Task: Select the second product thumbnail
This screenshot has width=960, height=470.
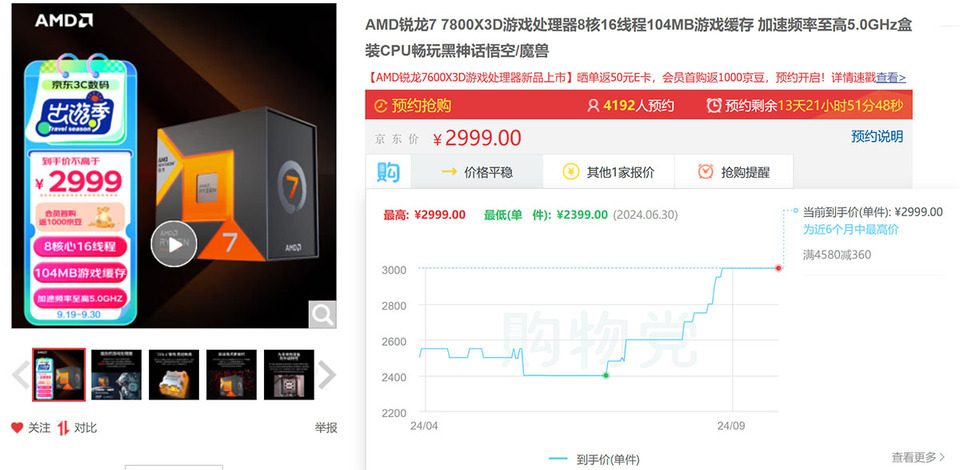Action: click(116, 375)
